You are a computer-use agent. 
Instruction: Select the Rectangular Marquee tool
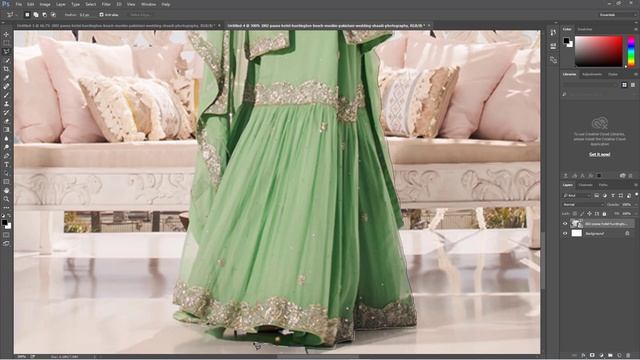click(x=6, y=43)
